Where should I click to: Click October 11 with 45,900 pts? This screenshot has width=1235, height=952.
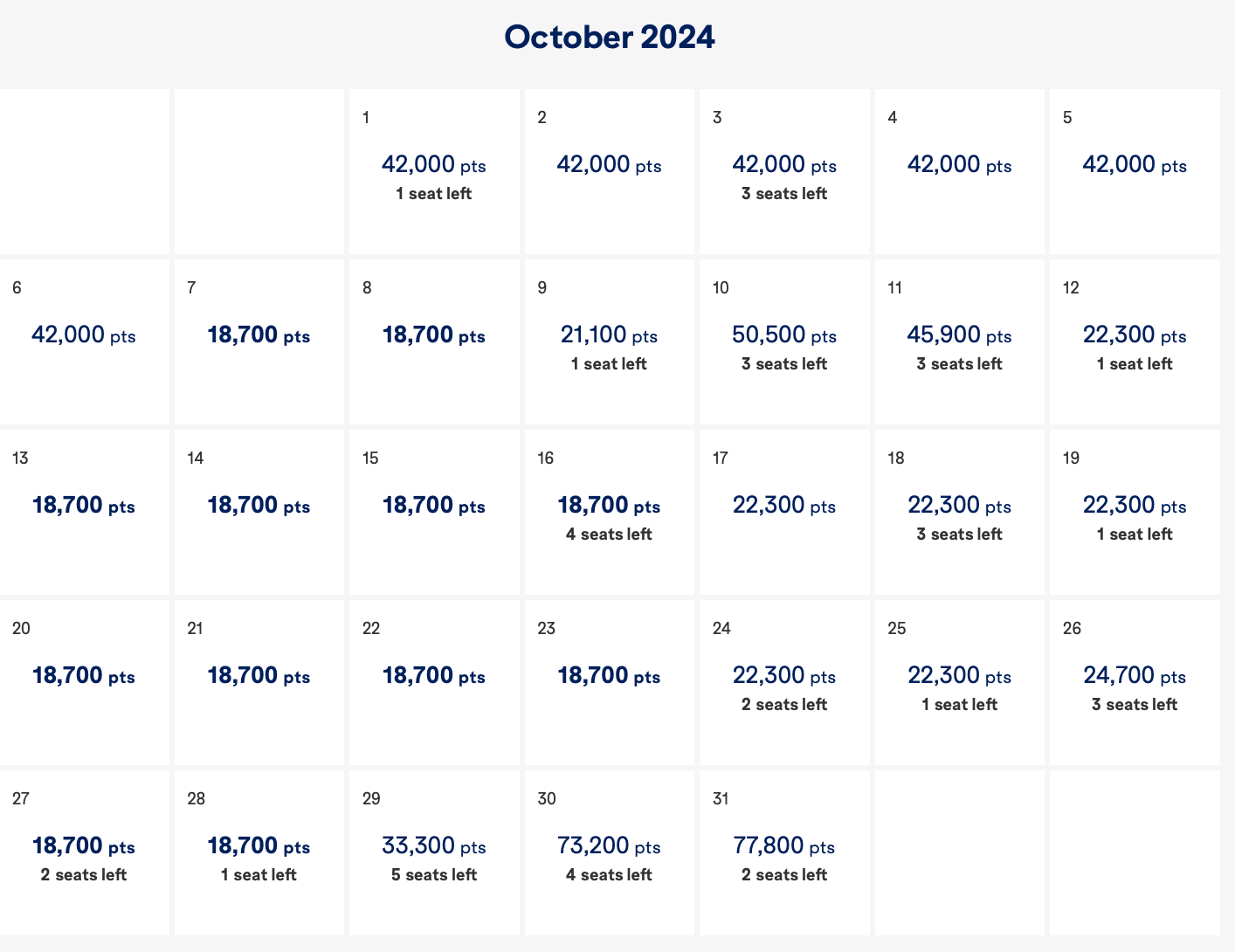(x=959, y=341)
